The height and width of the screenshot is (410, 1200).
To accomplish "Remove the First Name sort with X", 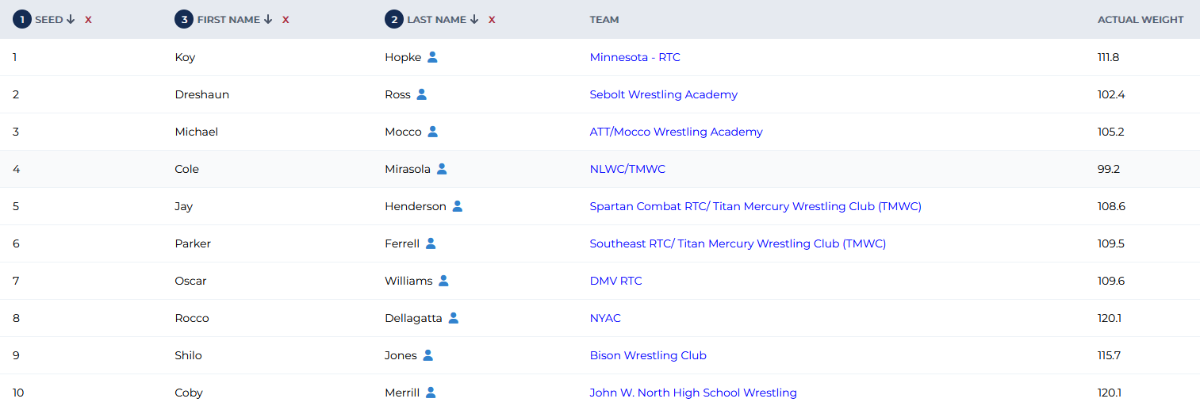I will [286, 20].
